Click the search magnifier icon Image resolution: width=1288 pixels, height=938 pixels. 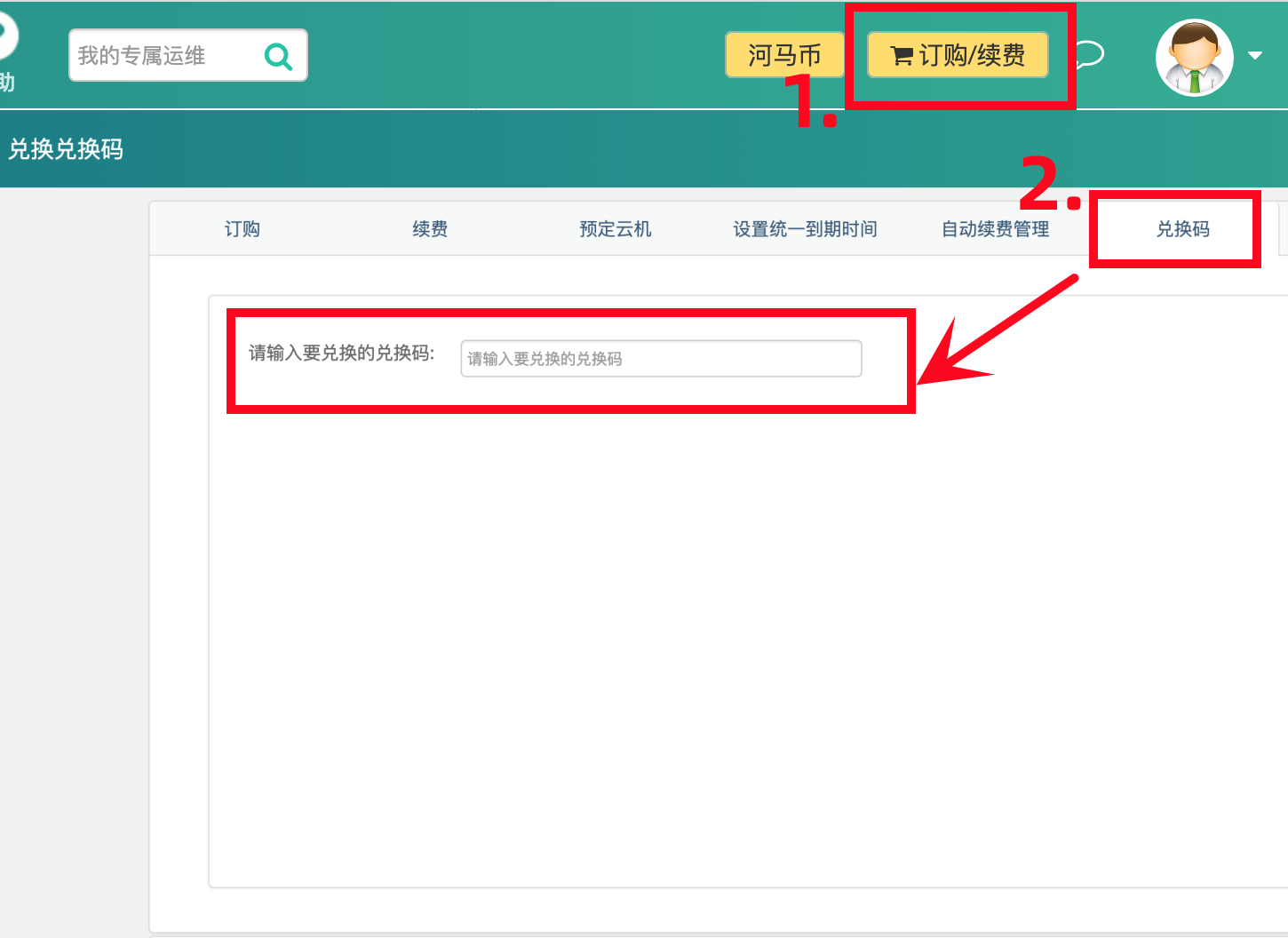278,57
